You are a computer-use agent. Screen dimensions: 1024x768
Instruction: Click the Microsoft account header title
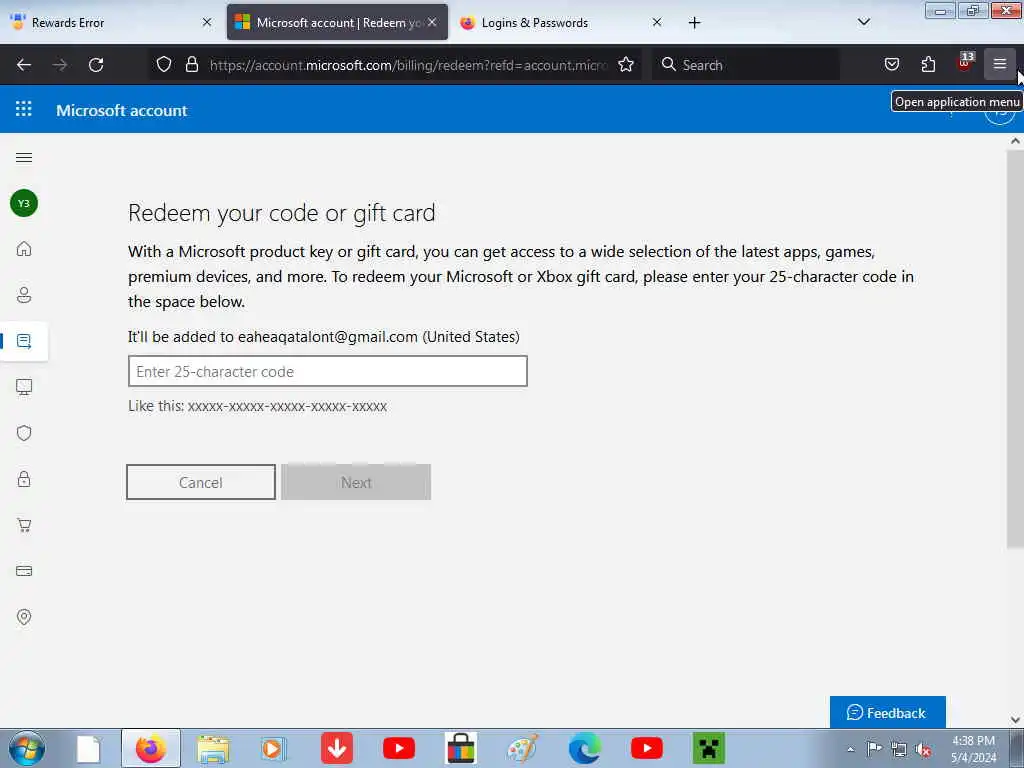(121, 110)
